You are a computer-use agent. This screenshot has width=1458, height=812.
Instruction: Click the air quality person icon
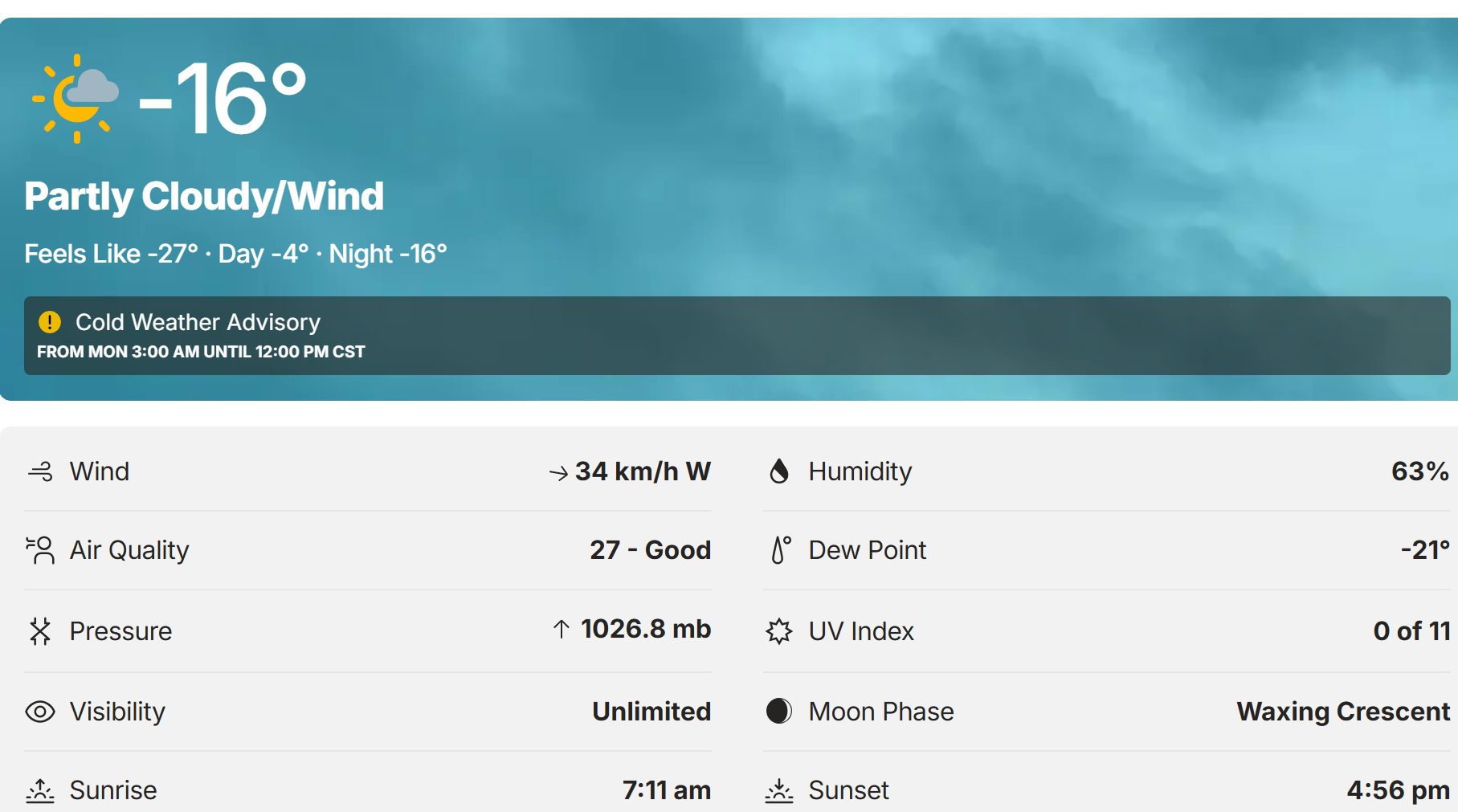click(x=40, y=550)
